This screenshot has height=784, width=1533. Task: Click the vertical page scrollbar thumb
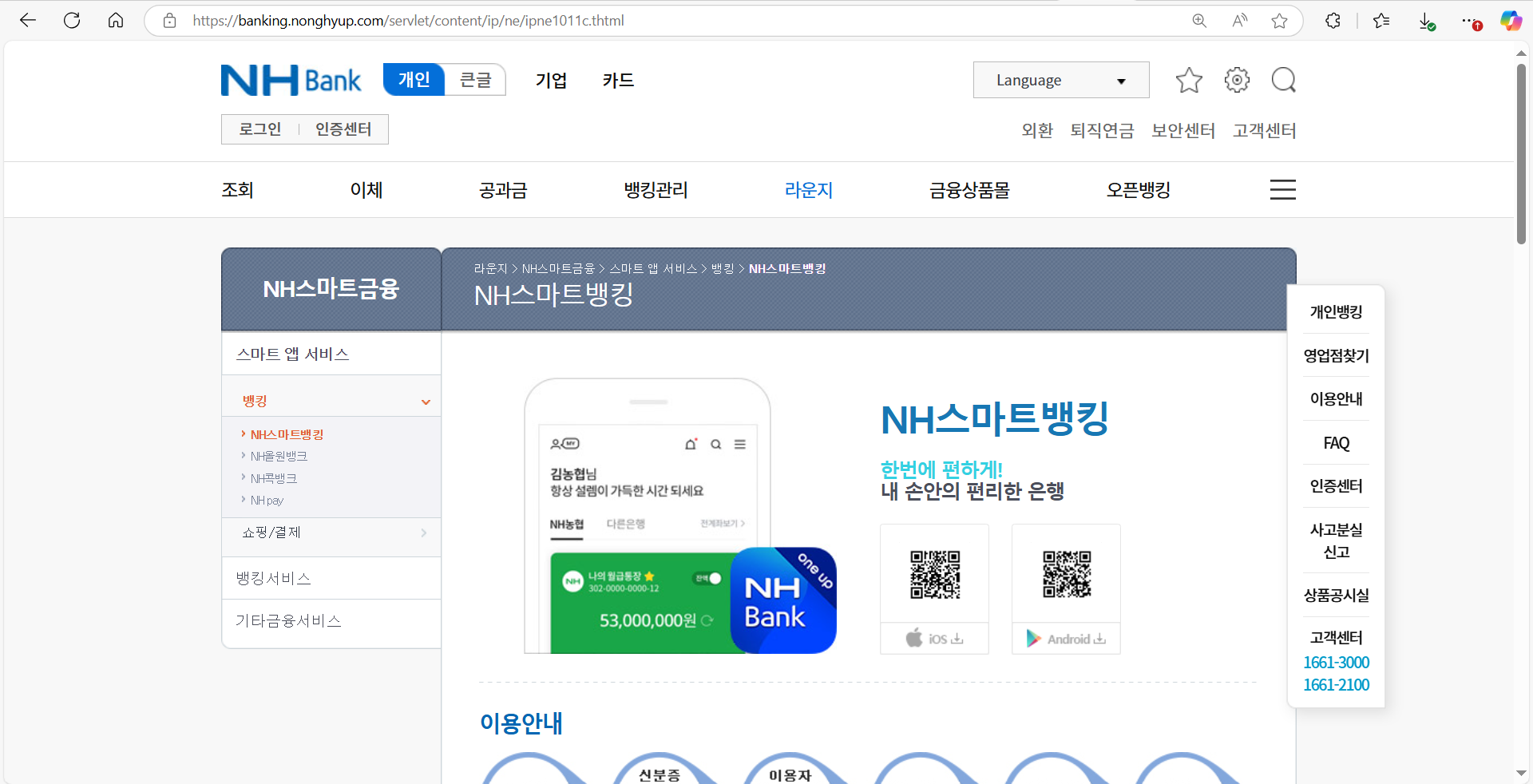click(x=1521, y=153)
